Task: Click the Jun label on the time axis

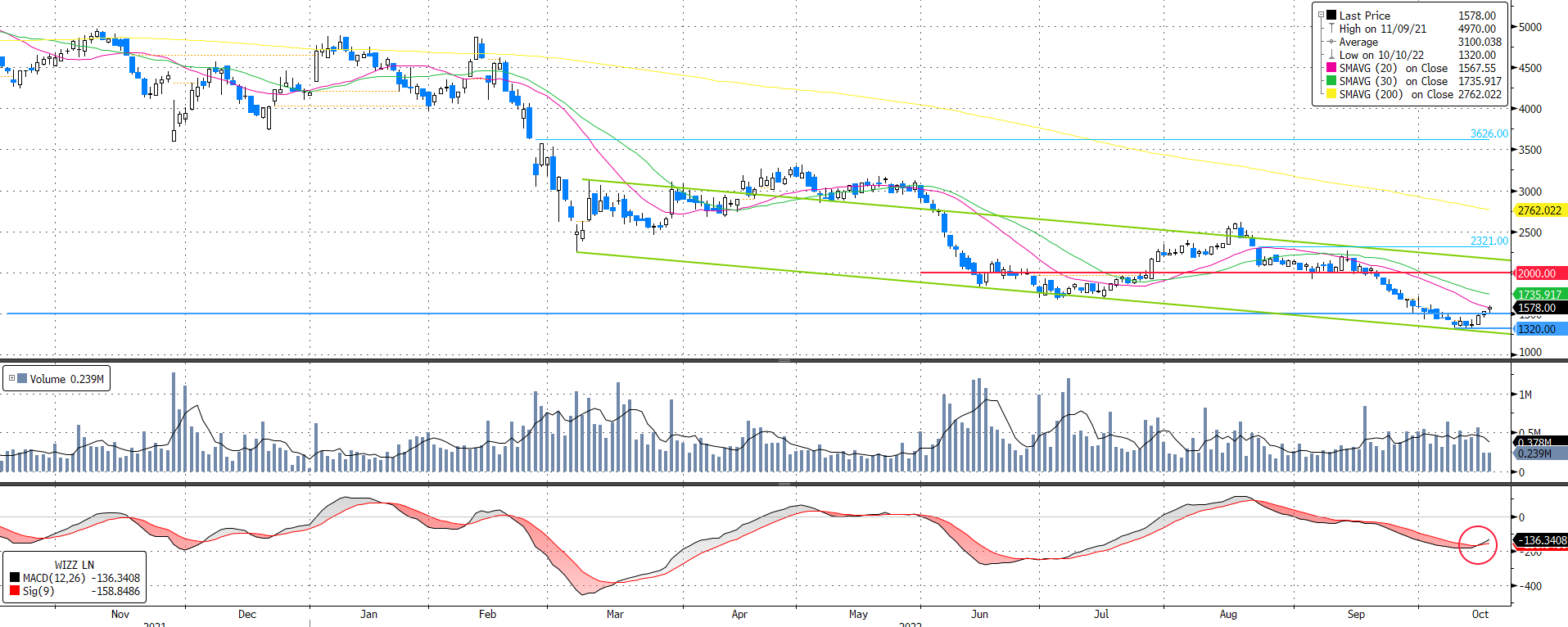Action: pyautogui.click(x=979, y=614)
